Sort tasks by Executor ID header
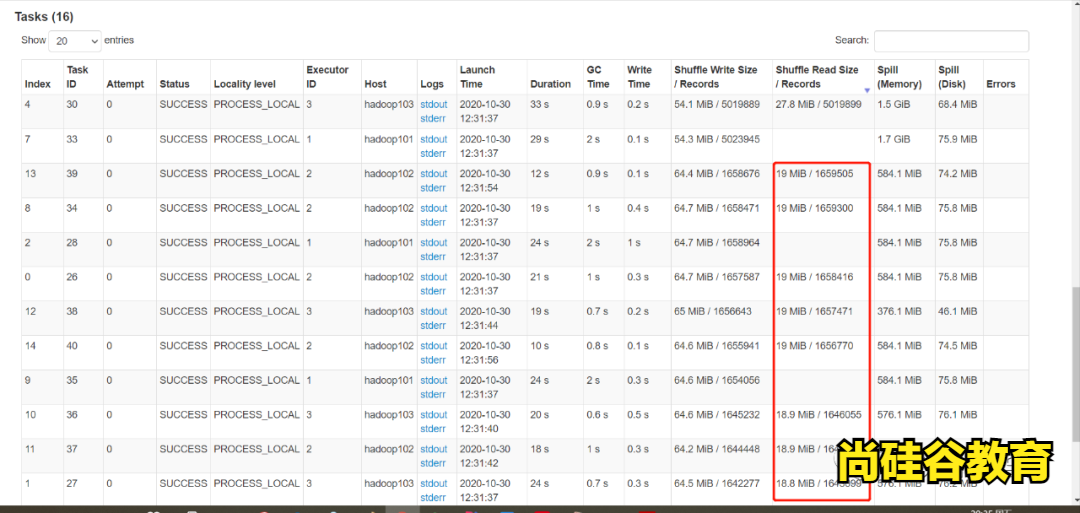The image size is (1080, 513). coord(327,77)
